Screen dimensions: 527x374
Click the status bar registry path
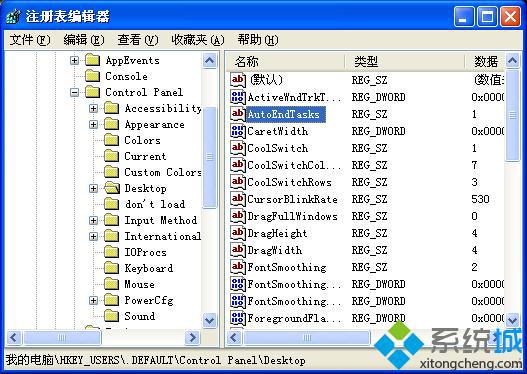[155, 361]
